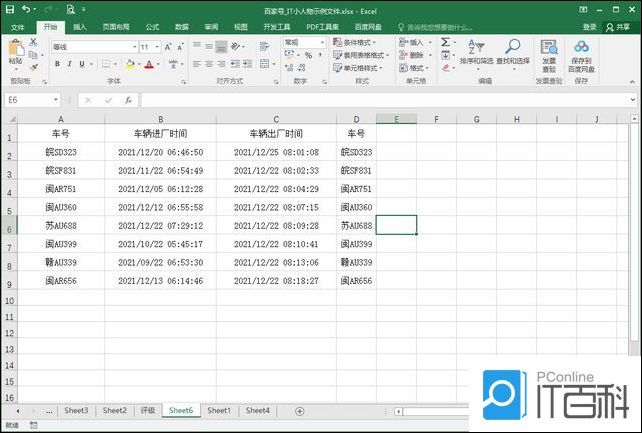
Task: Click the Format cells button
Action: click(x=414, y=68)
